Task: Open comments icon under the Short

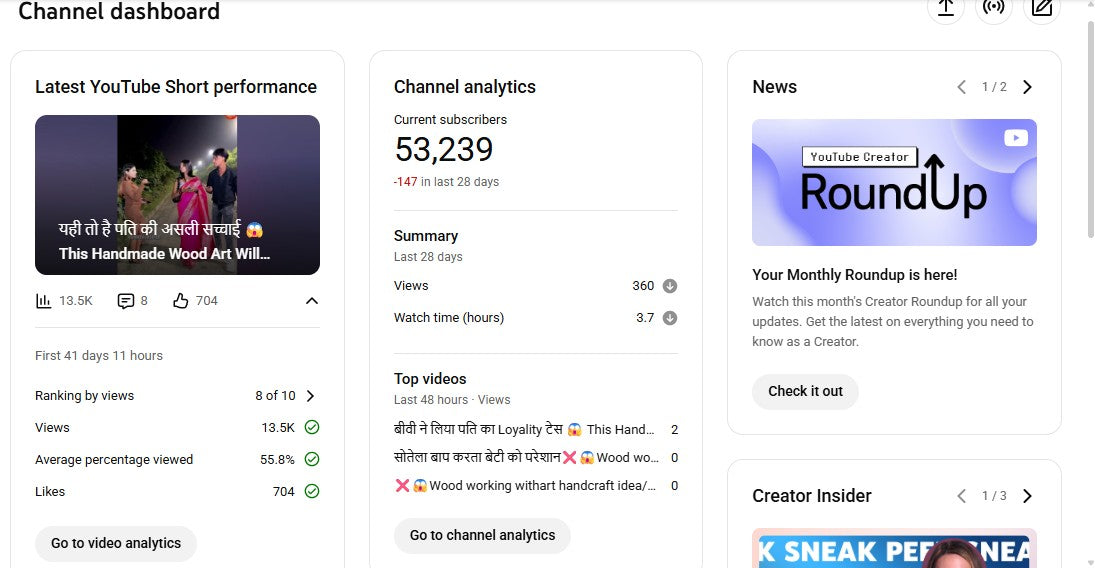Action: coord(126,301)
